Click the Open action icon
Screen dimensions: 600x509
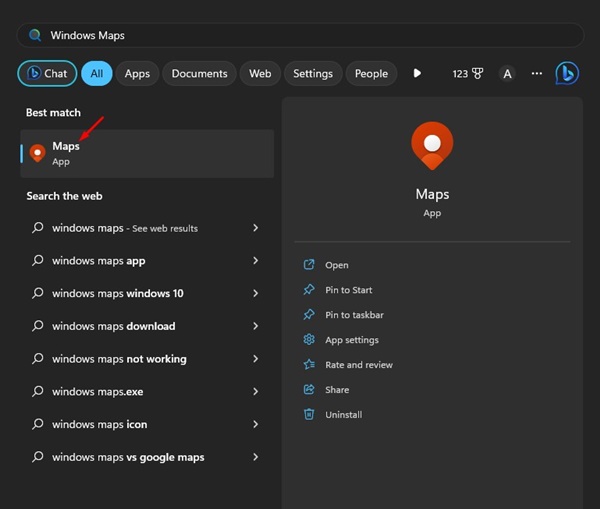pos(309,265)
